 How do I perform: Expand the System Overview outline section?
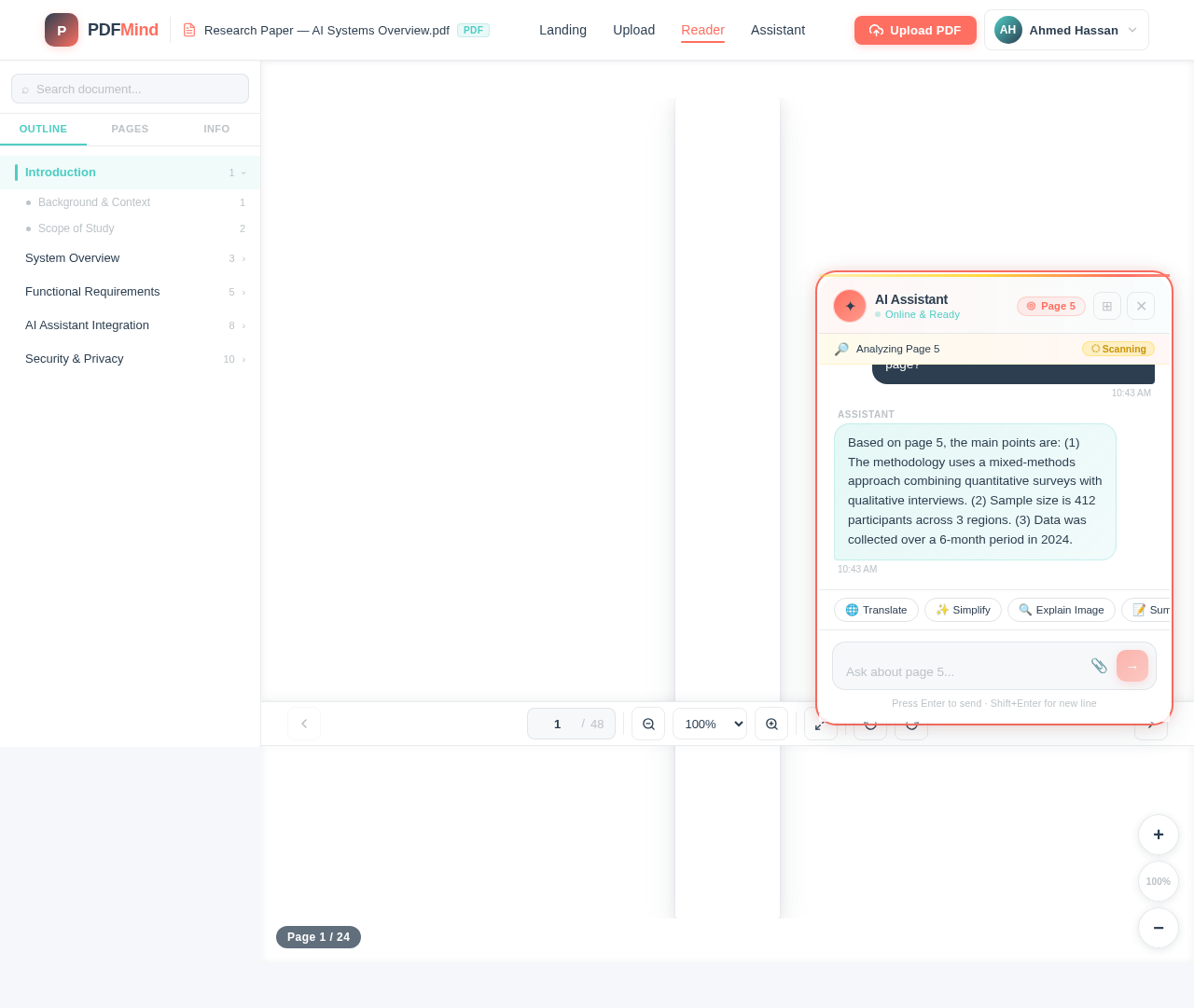pyautogui.click(x=243, y=258)
